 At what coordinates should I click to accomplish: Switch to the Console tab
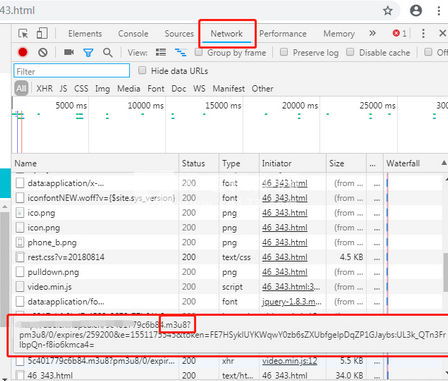click(x=133, y=34)
